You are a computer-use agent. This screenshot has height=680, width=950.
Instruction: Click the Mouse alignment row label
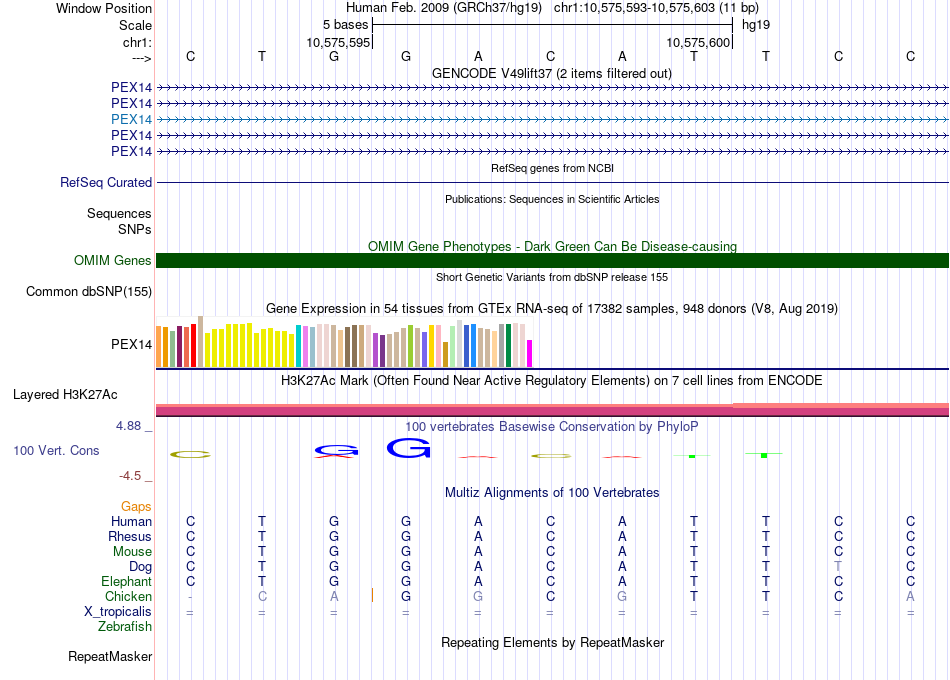pyautogui.click(x=132, y=552)
